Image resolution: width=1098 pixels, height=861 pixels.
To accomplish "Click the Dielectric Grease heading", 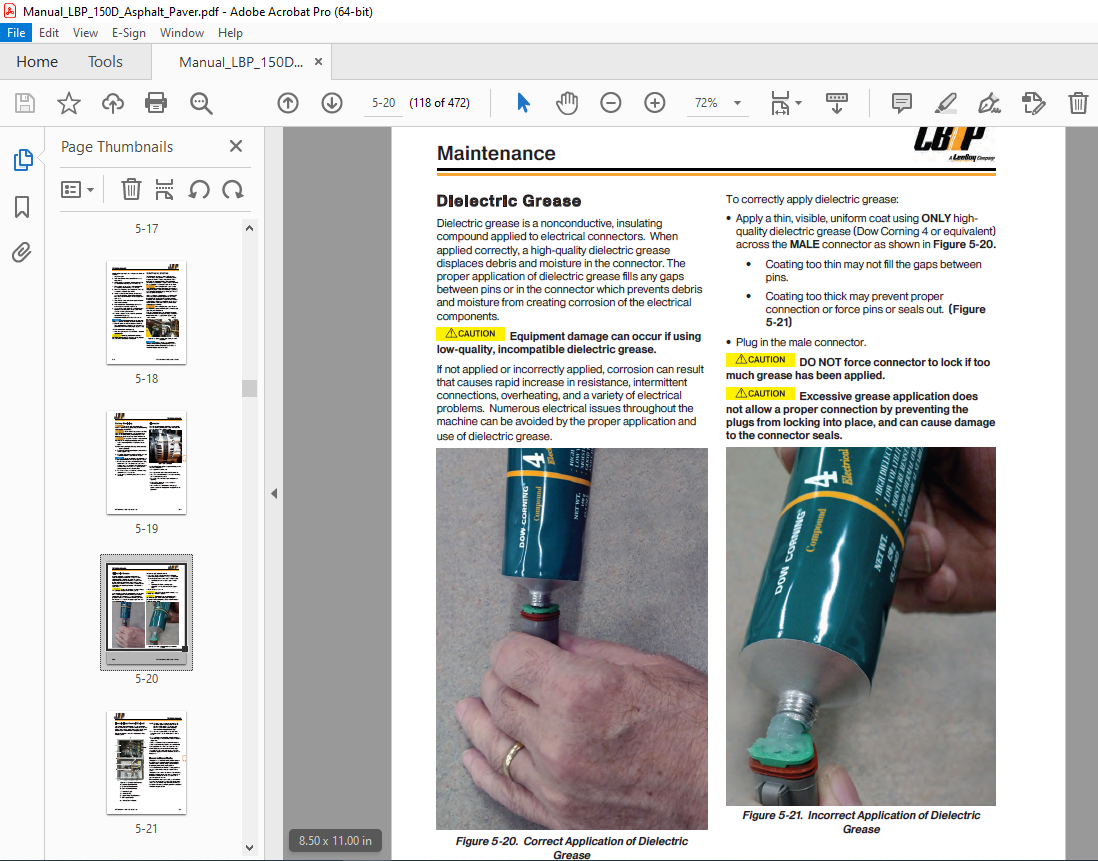I will [509, 201].
